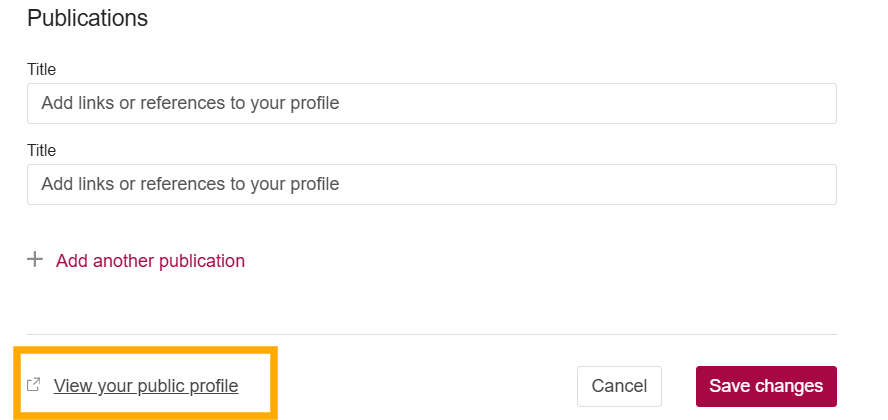Select the Publications section heading
Image resolution: width=888 pixels, height=420 pixels.
pos(87,18)
